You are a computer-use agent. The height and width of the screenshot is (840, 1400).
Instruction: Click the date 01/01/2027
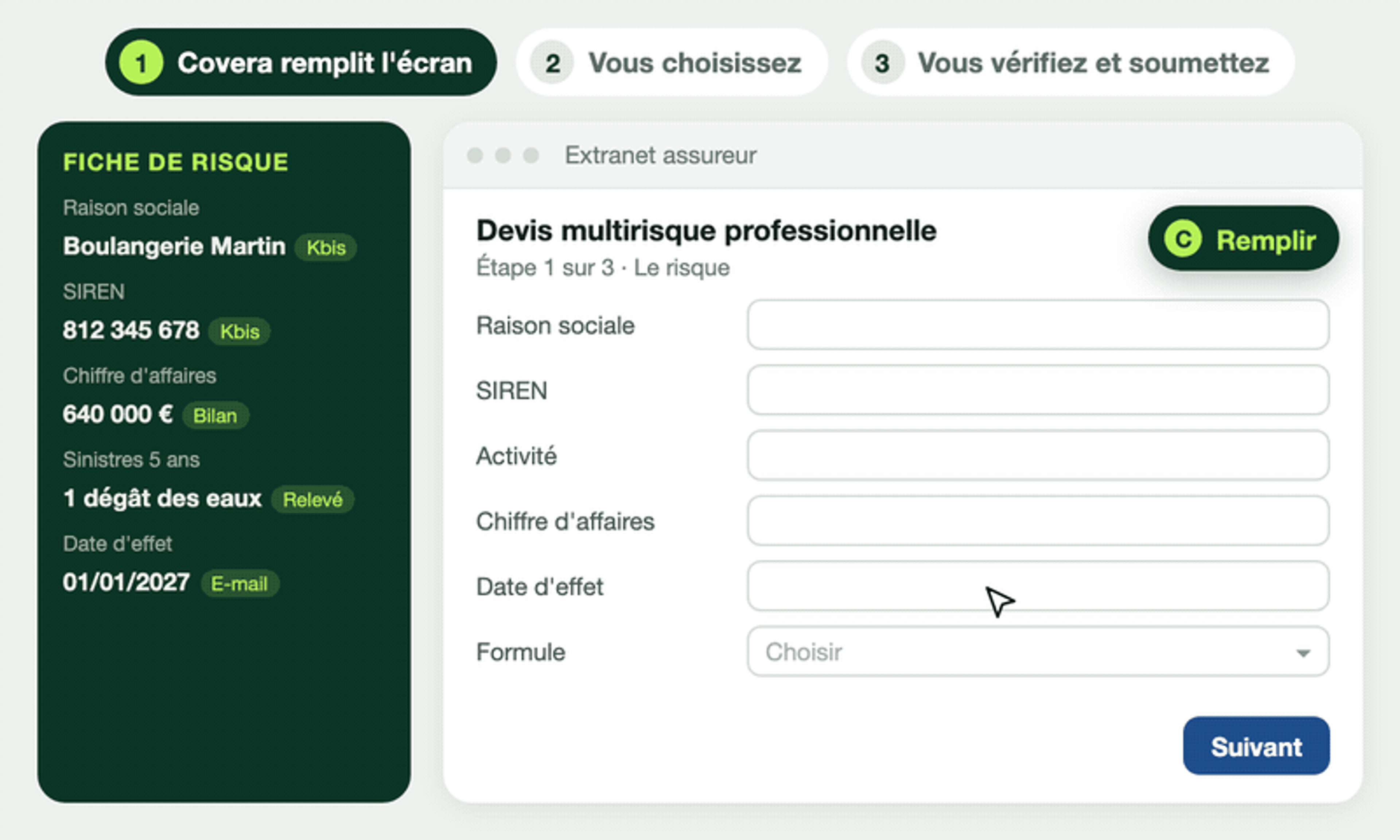pos(126,583)
